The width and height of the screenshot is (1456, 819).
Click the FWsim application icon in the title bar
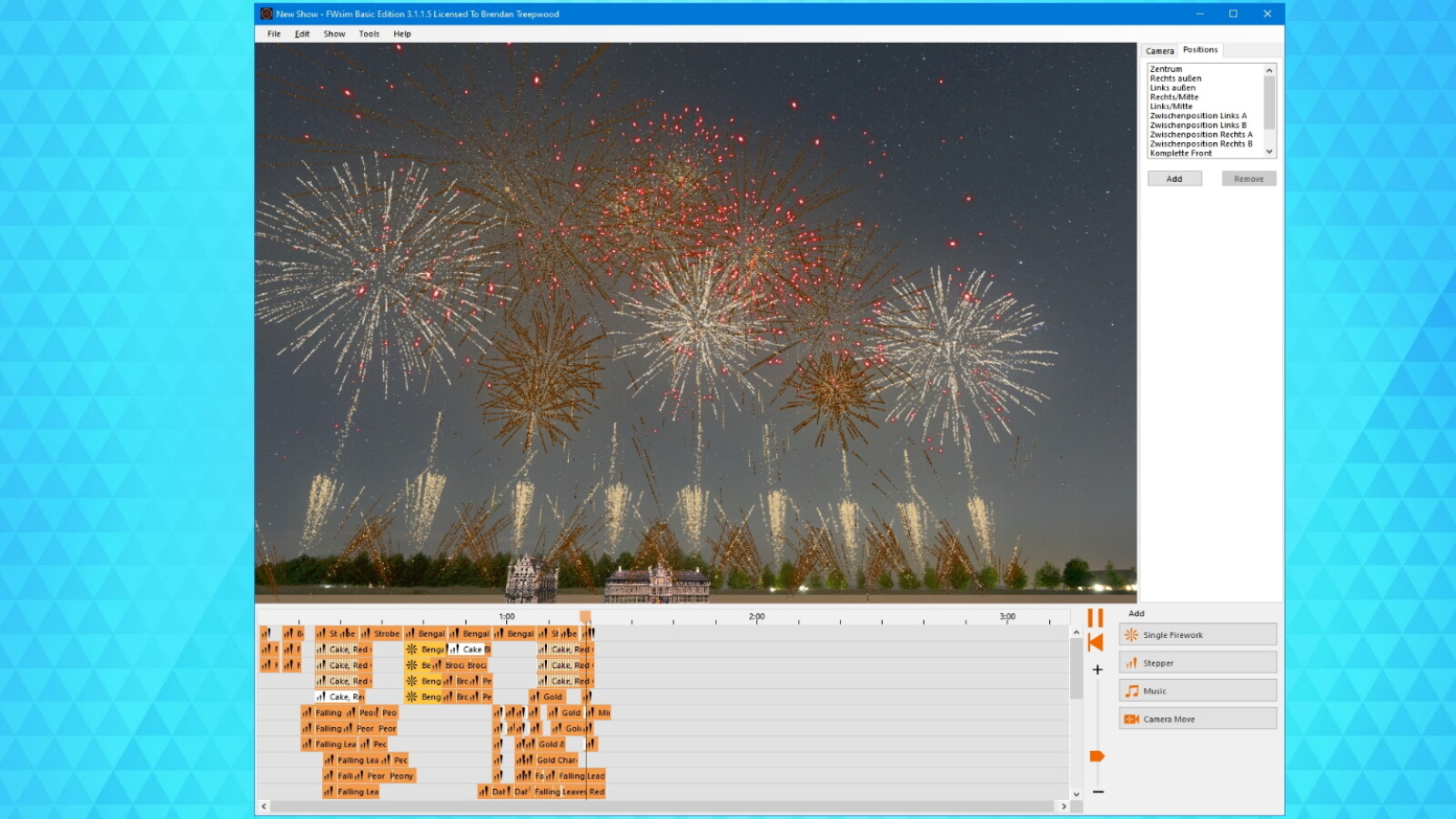265,14
